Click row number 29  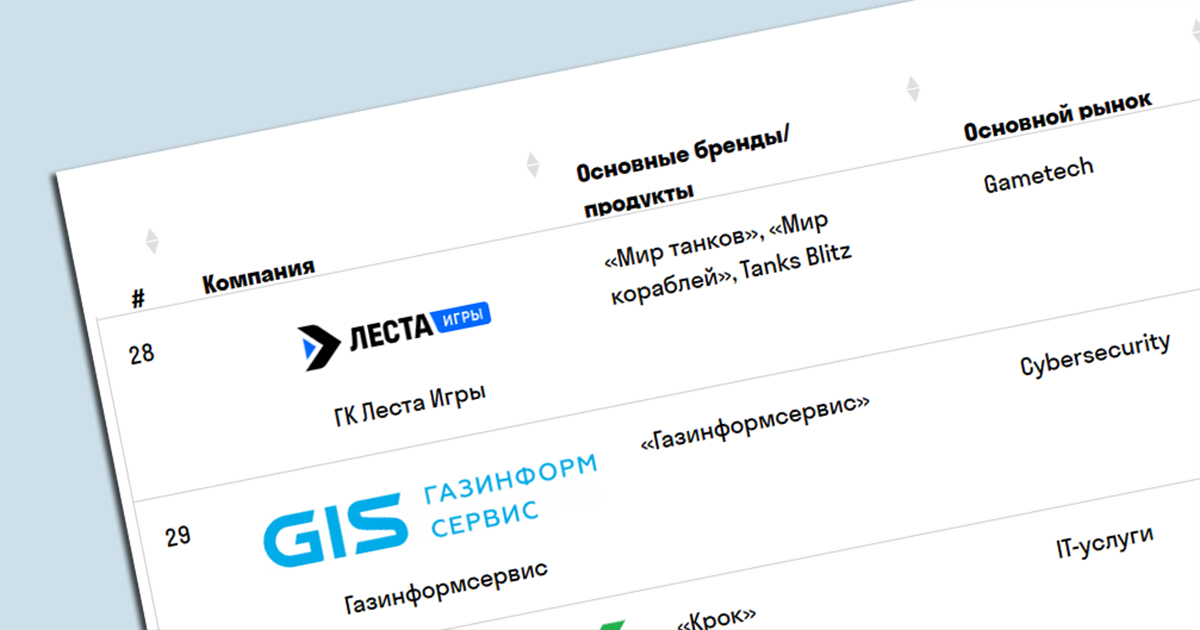[178, 536]
